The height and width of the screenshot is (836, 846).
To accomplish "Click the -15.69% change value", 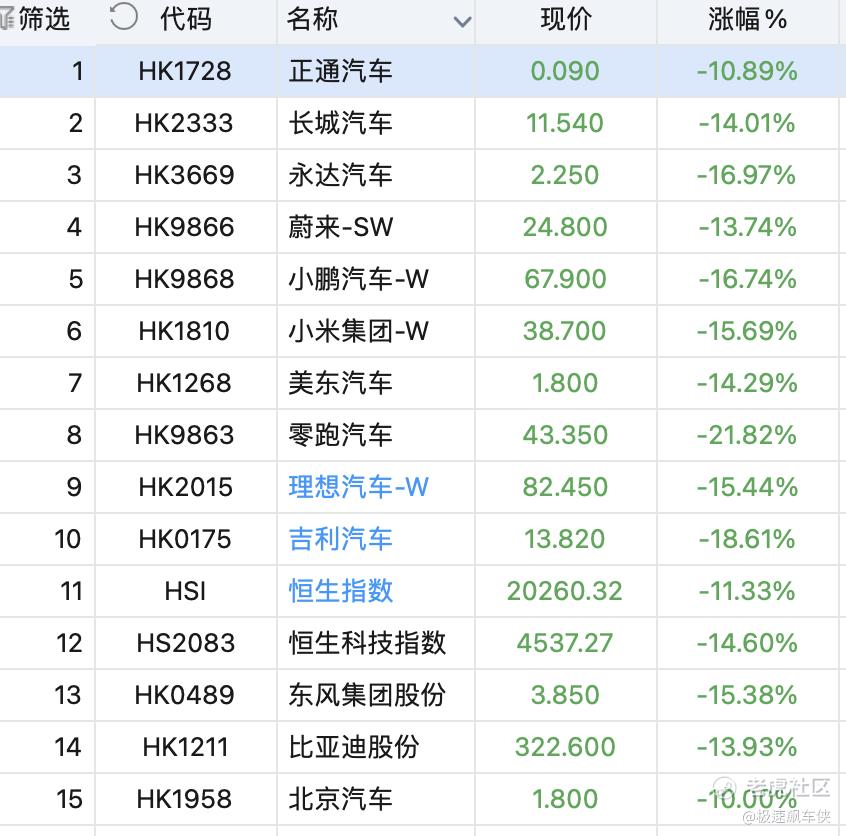I will coord(747,331).
